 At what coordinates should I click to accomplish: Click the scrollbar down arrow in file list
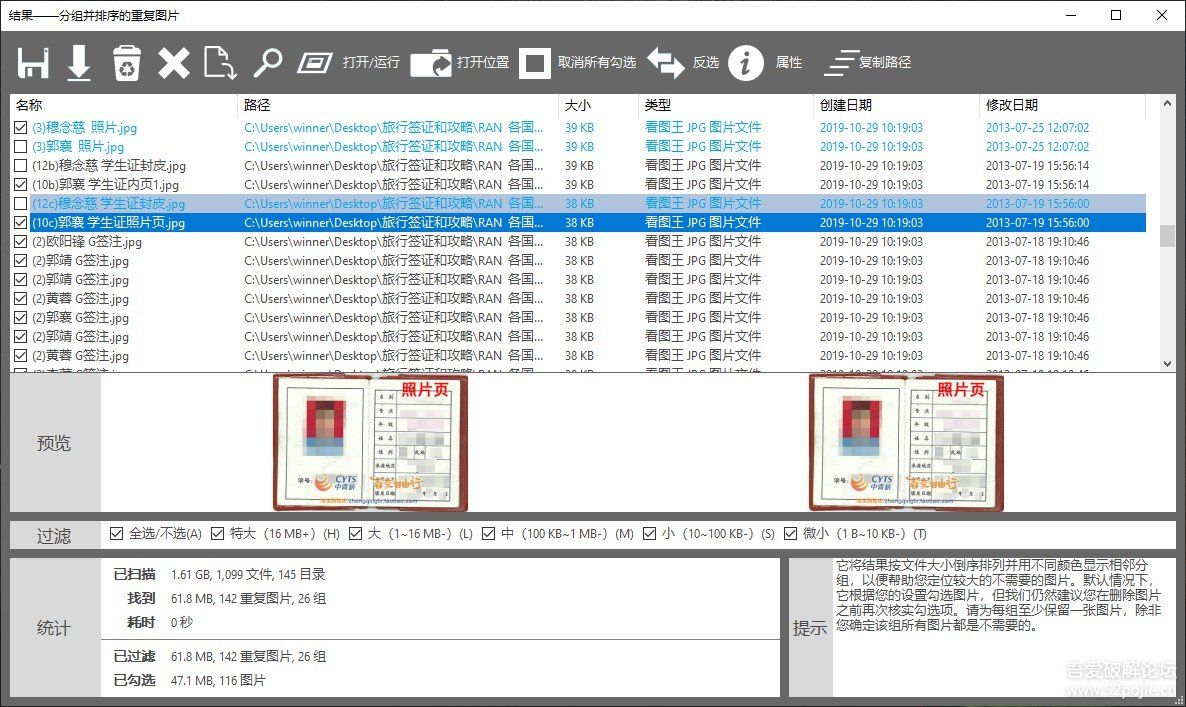pyautogui.click(x=1167, y=363)
